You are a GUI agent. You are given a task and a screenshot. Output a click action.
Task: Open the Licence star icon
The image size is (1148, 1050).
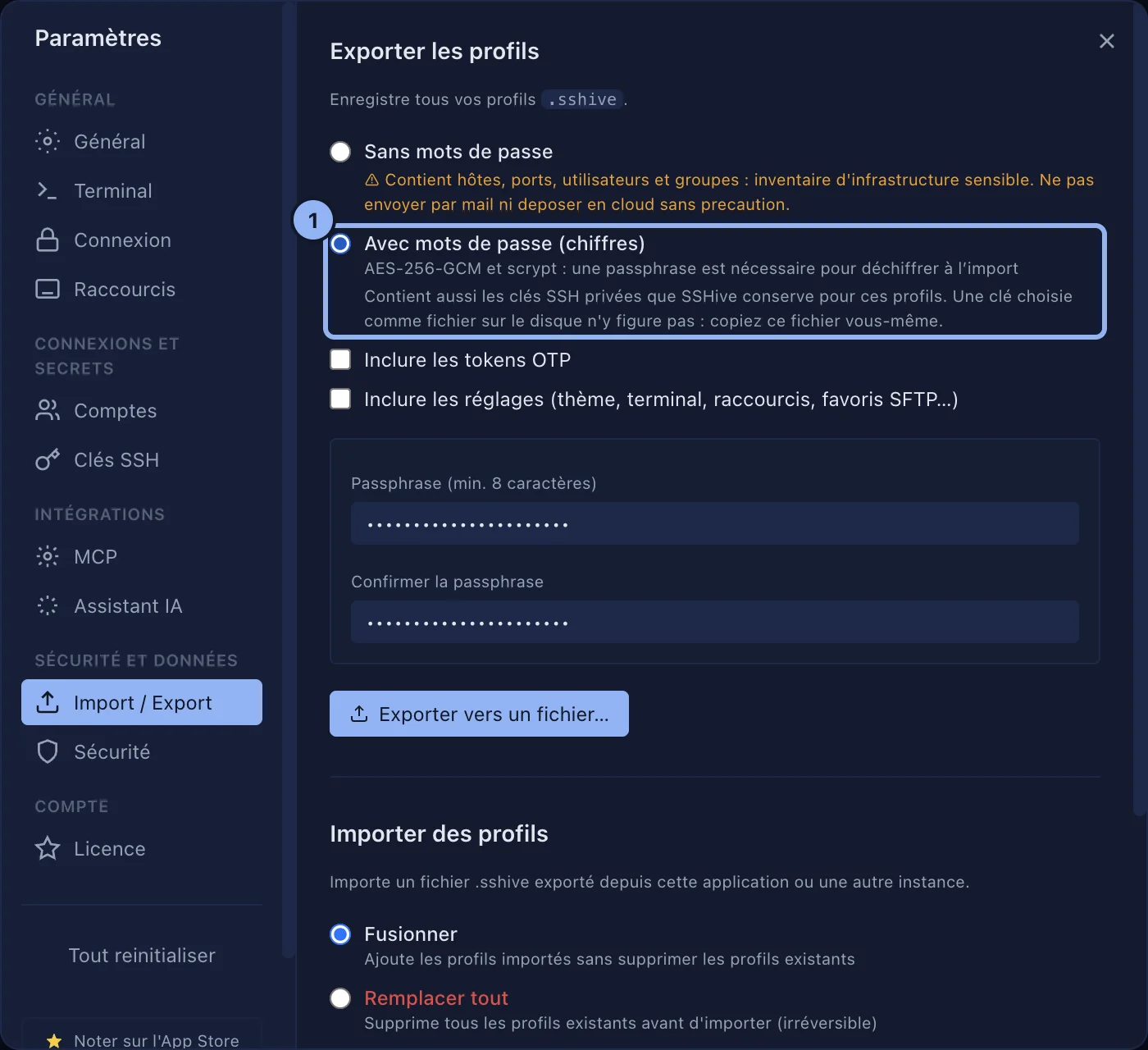click(48, 848)
